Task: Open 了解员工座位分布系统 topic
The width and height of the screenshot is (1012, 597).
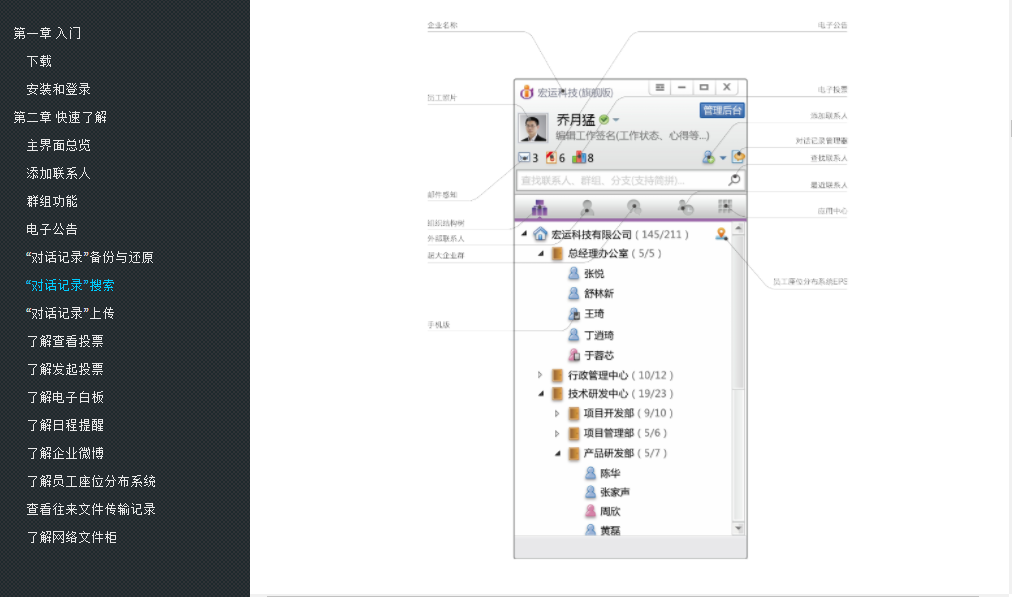Action: (x=91, y=481)
